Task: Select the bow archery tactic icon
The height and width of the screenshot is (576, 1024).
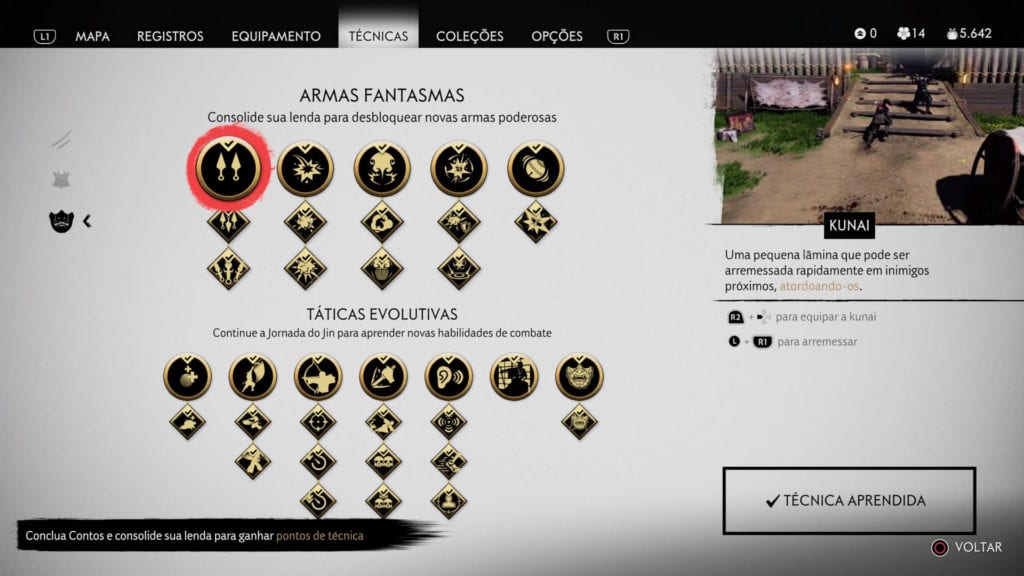Action: coord(318,376)
